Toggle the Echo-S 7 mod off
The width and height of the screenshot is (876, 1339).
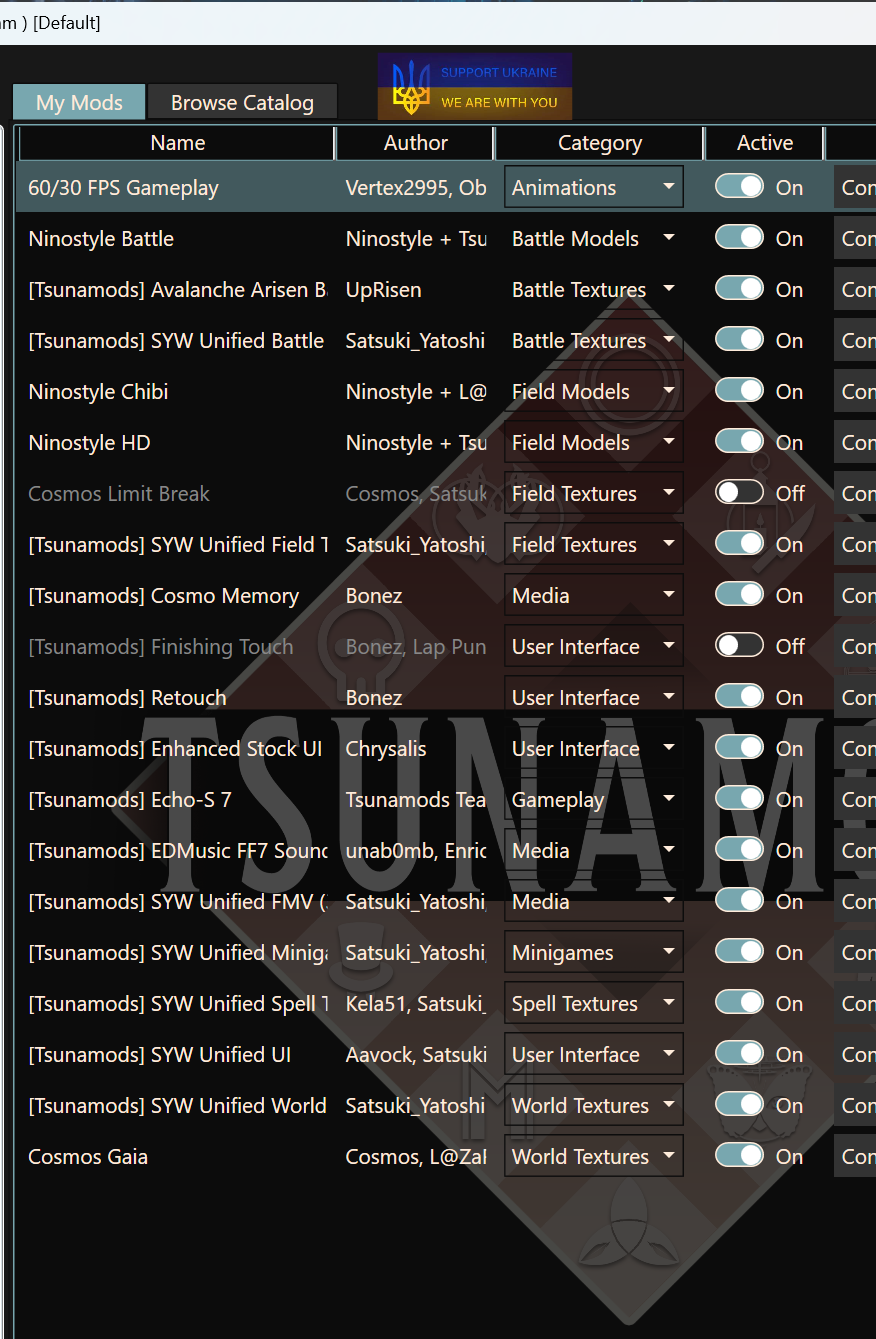(740, 799)
